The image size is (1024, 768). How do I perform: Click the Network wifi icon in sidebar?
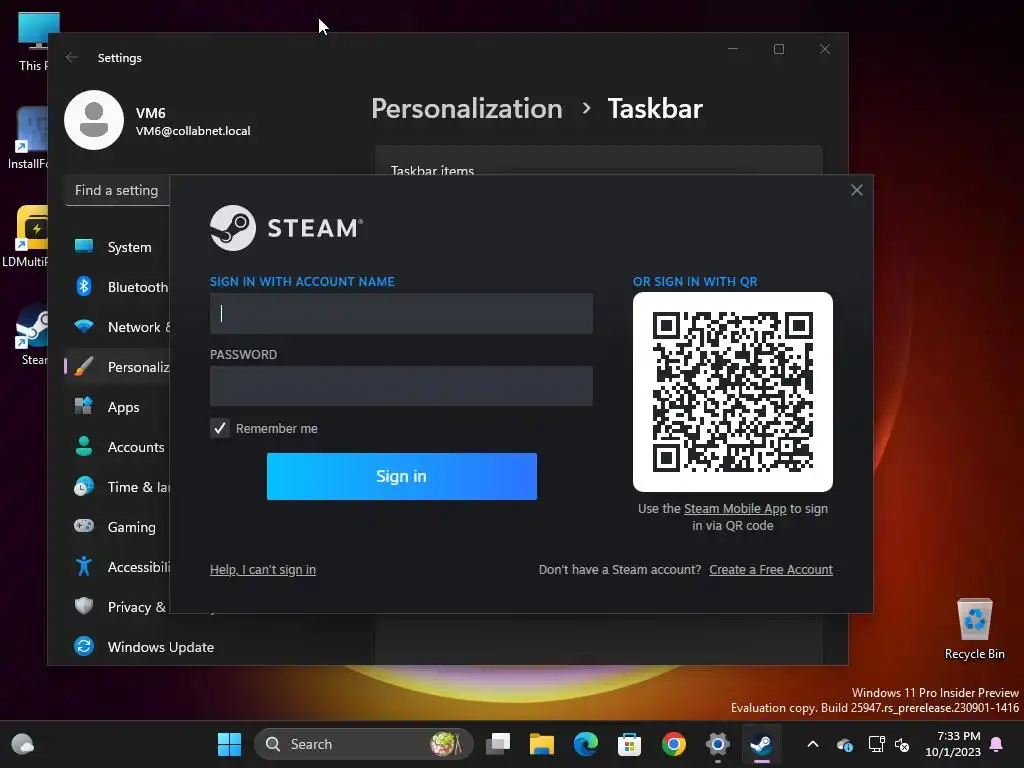point(84,325)
